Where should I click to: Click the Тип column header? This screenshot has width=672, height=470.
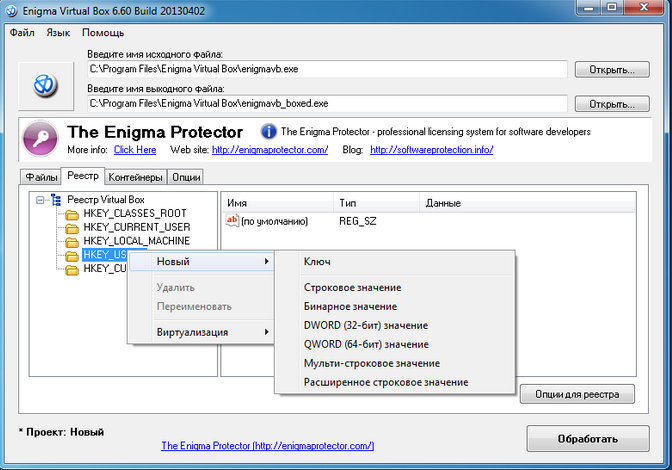(x=376, y=203)
